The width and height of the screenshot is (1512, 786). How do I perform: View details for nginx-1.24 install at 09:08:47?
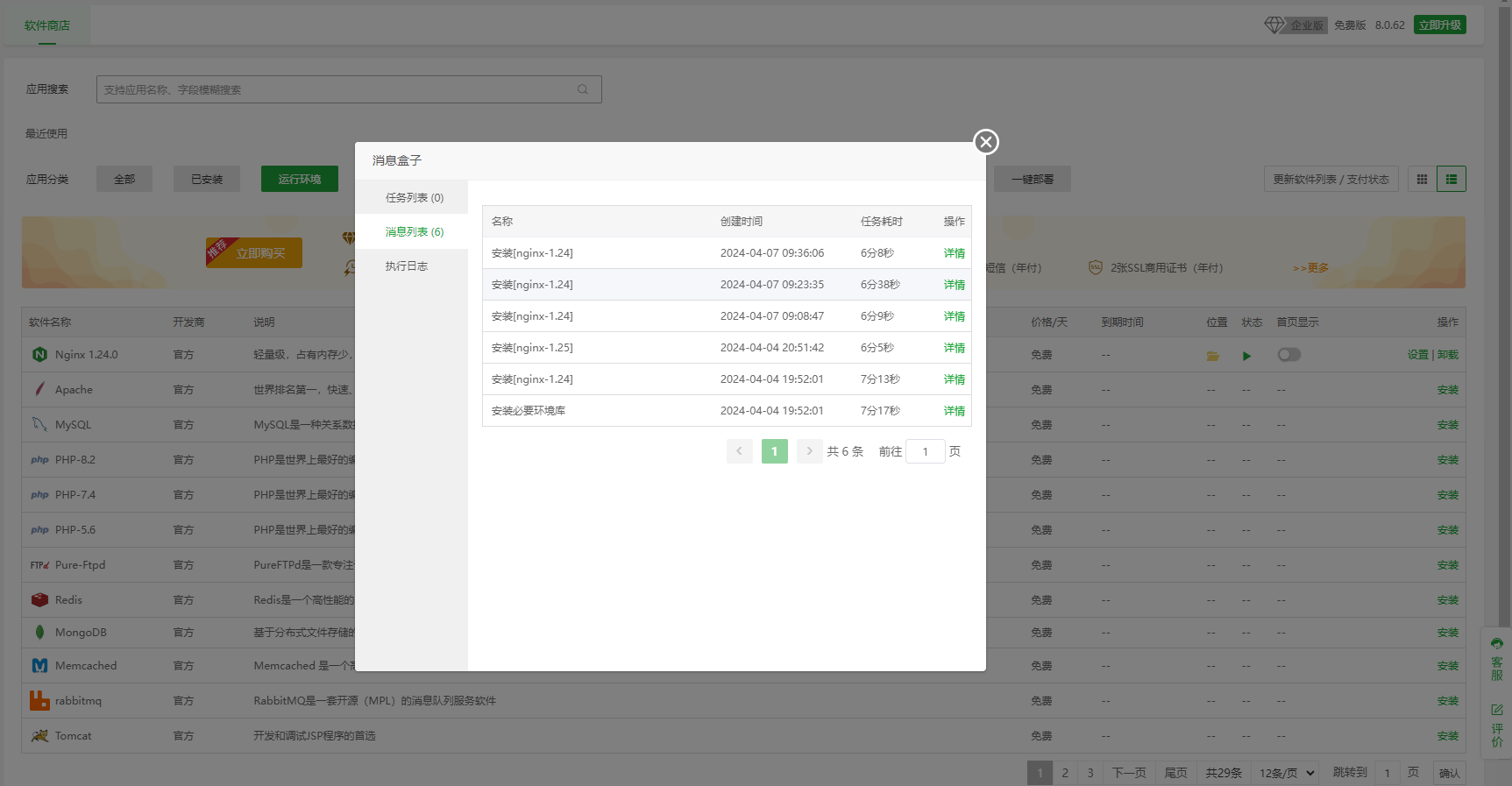pyautogui.click(x=954, y=316)
